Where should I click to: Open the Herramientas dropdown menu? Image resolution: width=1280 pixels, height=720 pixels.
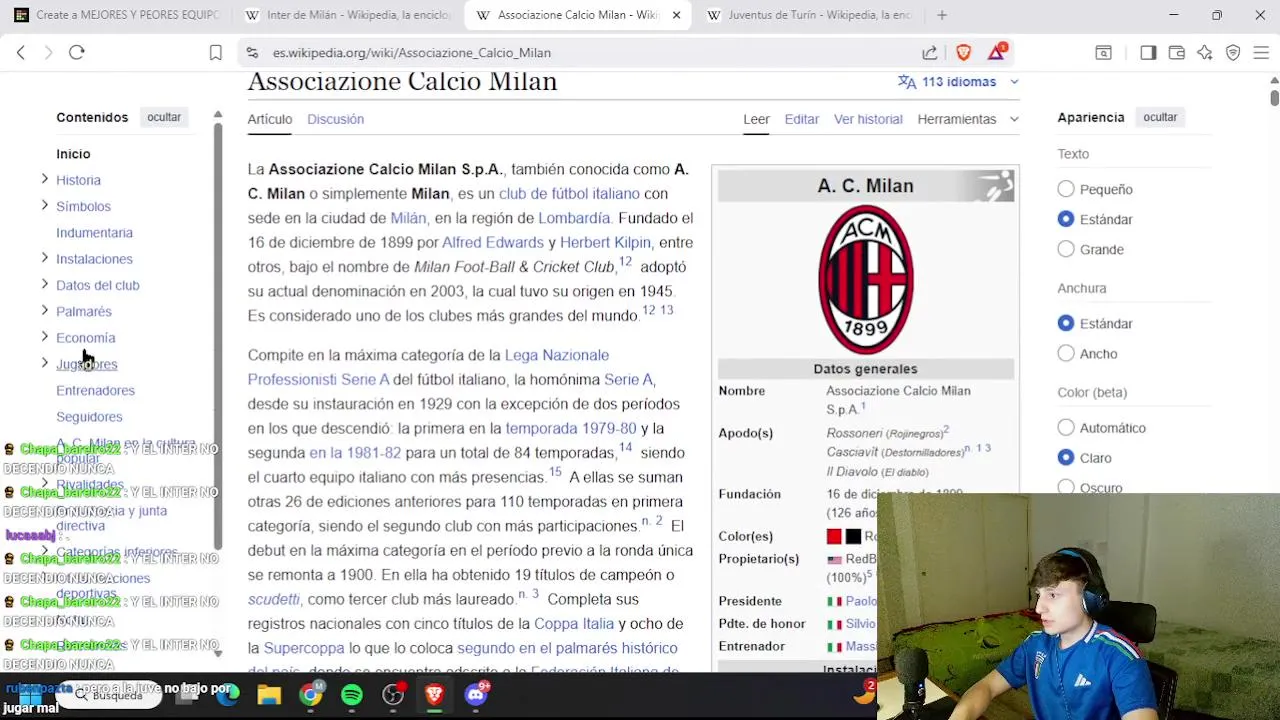pos(967,119)
